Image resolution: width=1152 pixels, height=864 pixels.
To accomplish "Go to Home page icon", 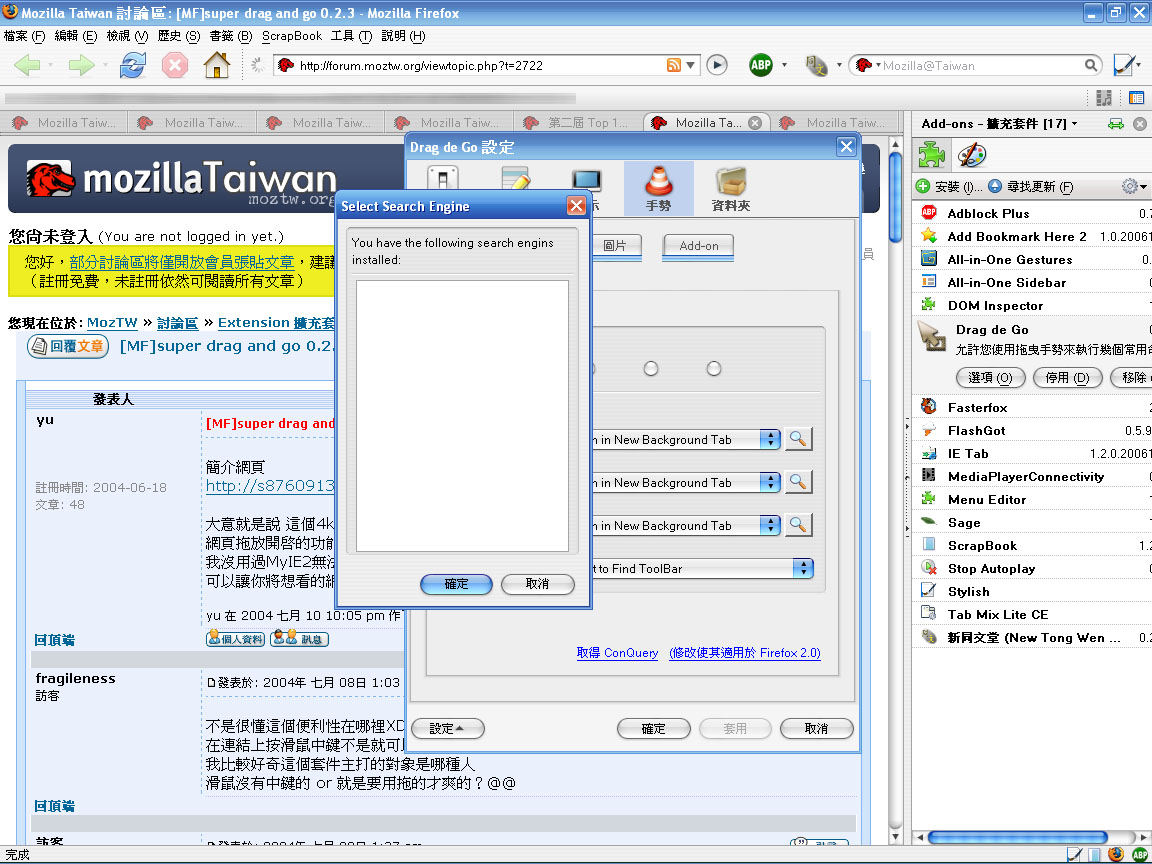I will click(x=217, y=65).
